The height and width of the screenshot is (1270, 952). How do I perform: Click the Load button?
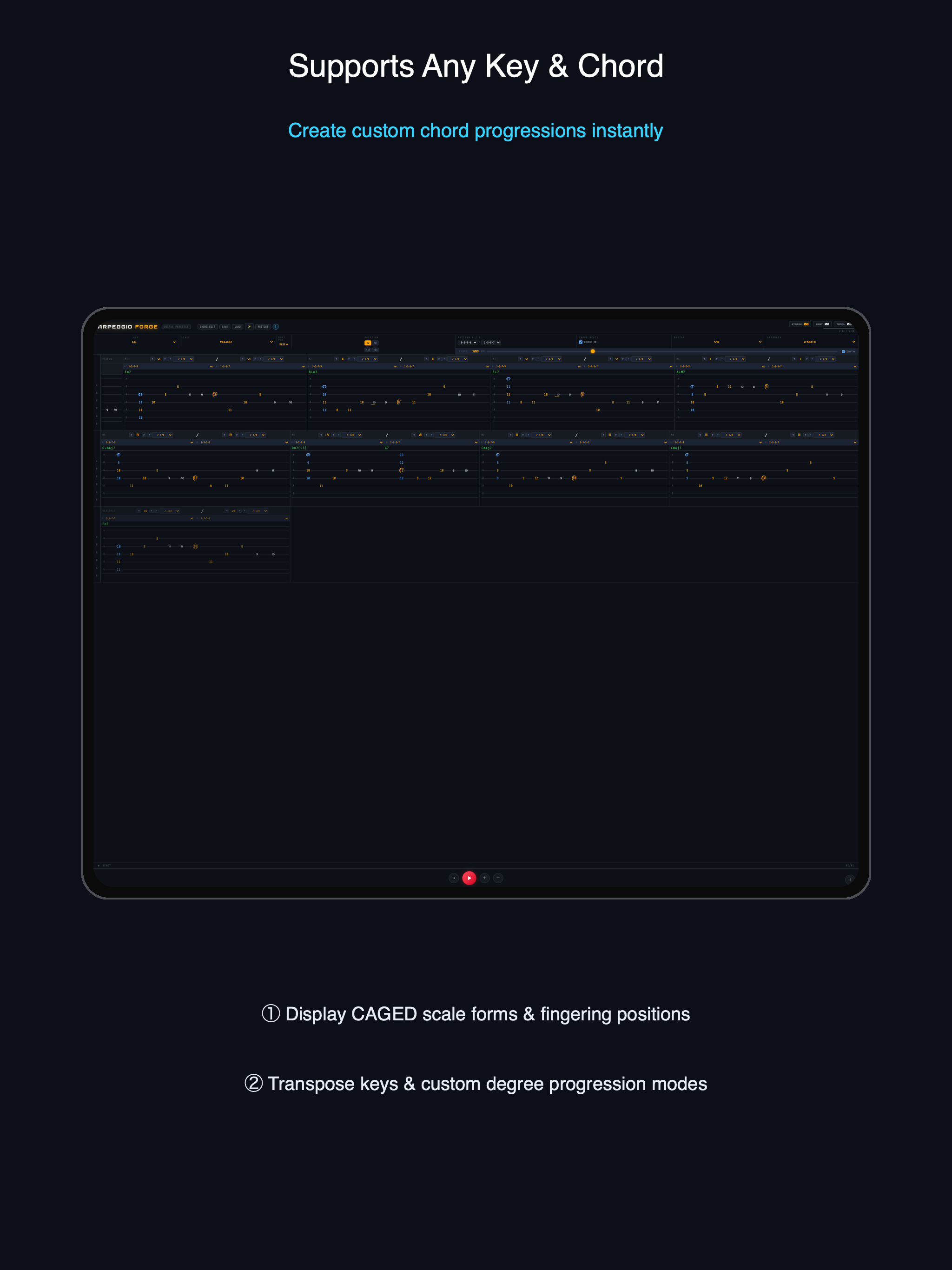tap(238, 327)
